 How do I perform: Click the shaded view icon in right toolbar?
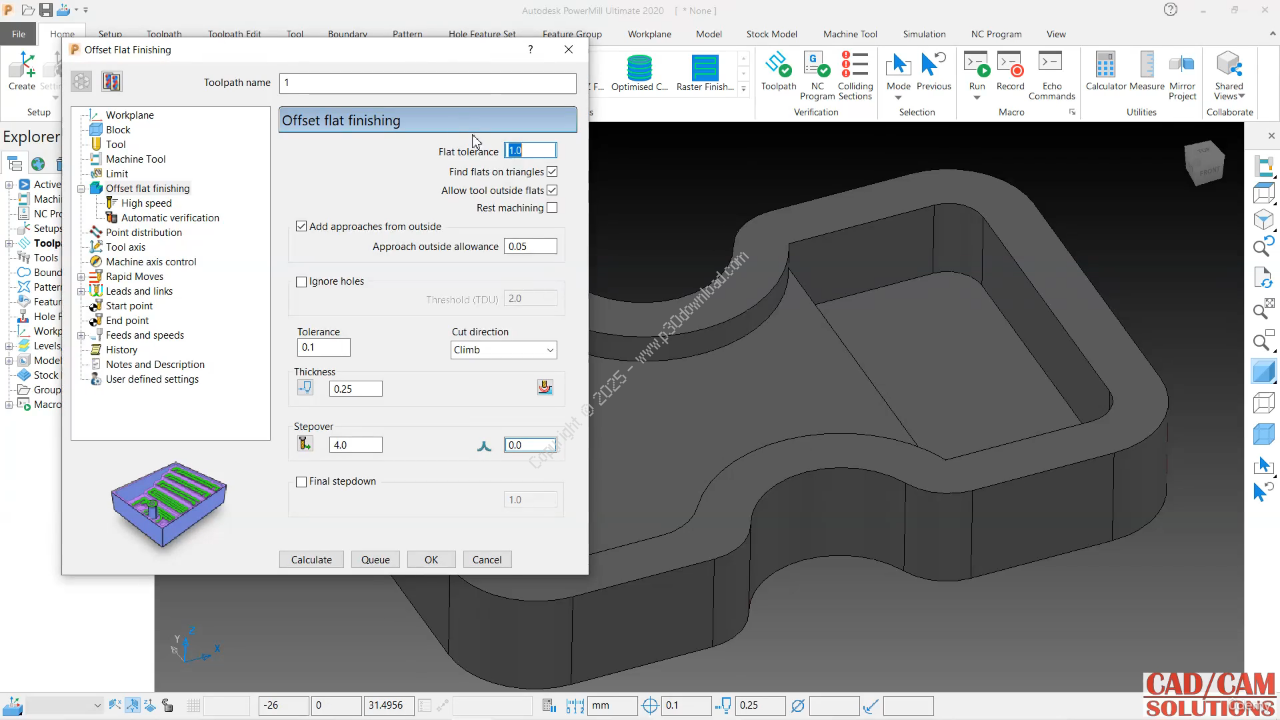pos(1264,372)
